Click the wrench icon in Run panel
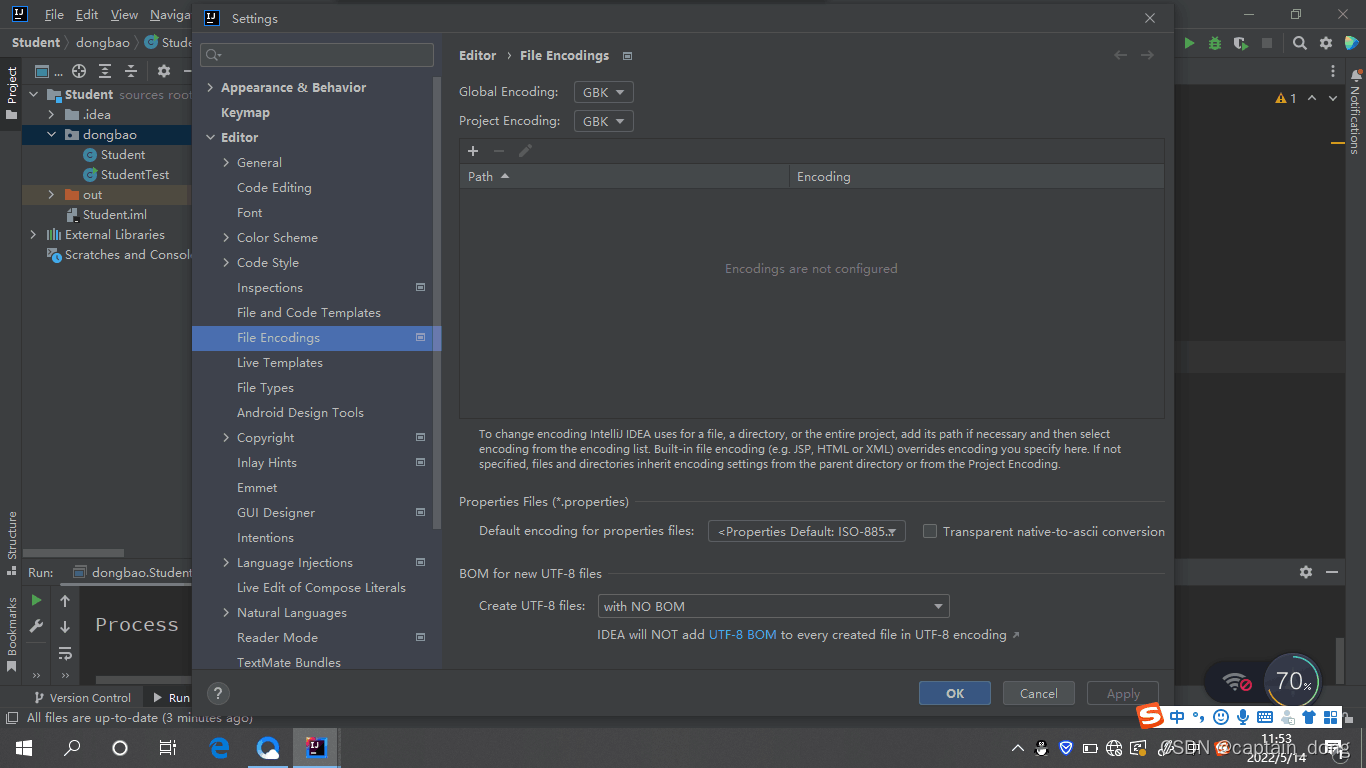The height and width of the screenshot is (768, 1366). (x=36, y=627)
